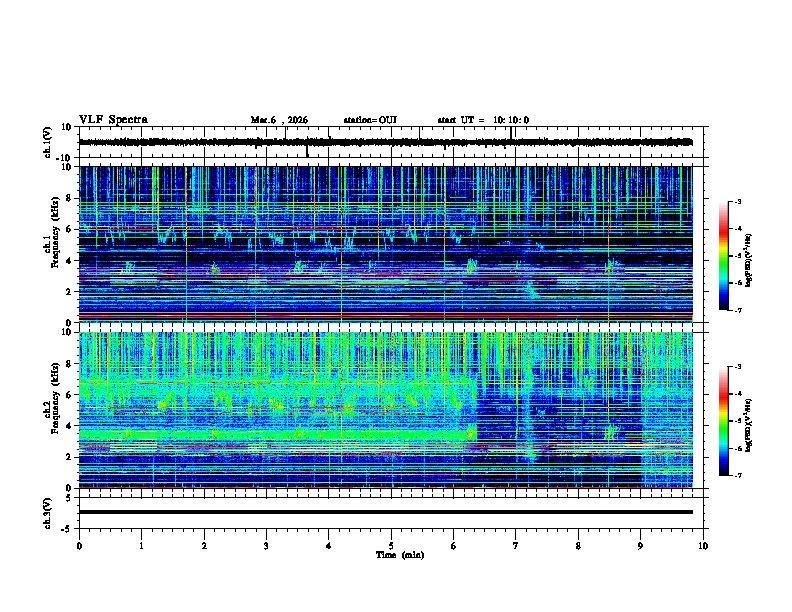The height and width of the screenshot is (612, 792).
Task: Click the Time axis tick label "3"
Action: 266,546
